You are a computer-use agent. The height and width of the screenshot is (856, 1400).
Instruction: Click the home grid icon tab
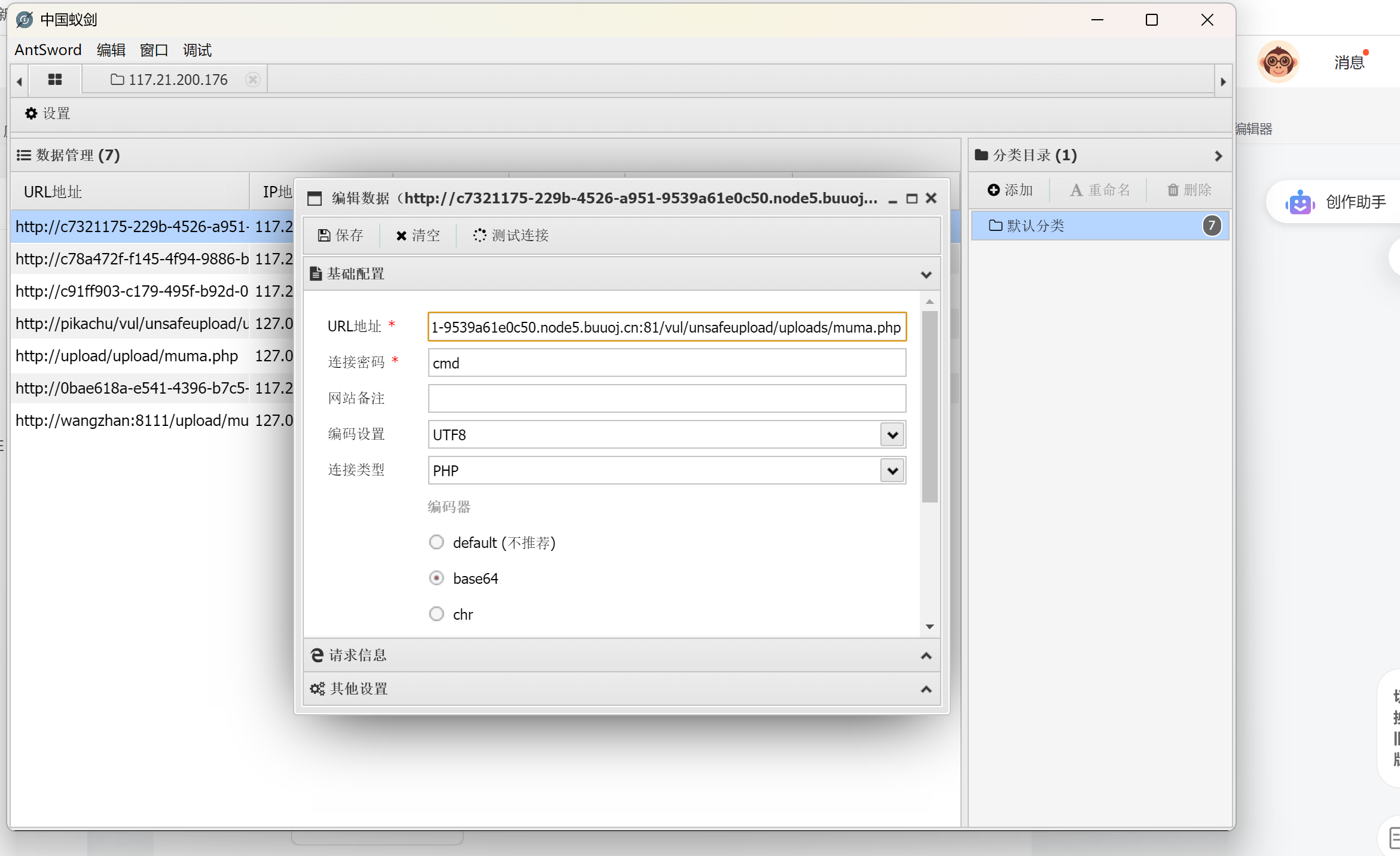[x=55, y=80]
